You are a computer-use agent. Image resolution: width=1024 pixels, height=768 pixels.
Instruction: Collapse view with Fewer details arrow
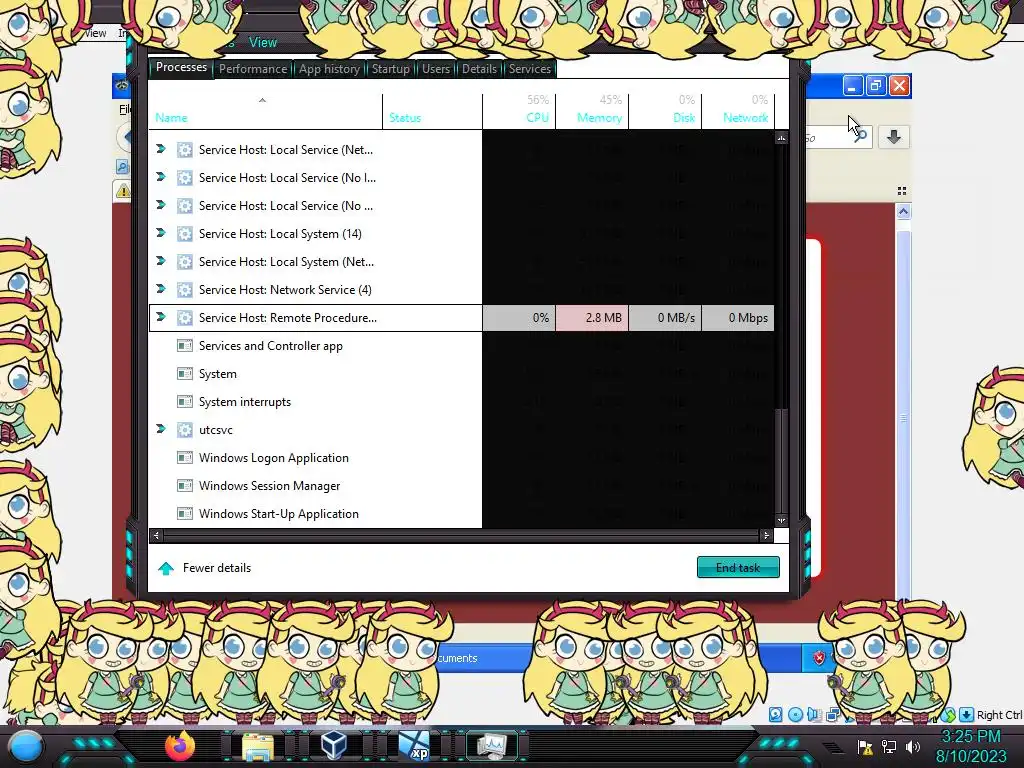point(166,568)
